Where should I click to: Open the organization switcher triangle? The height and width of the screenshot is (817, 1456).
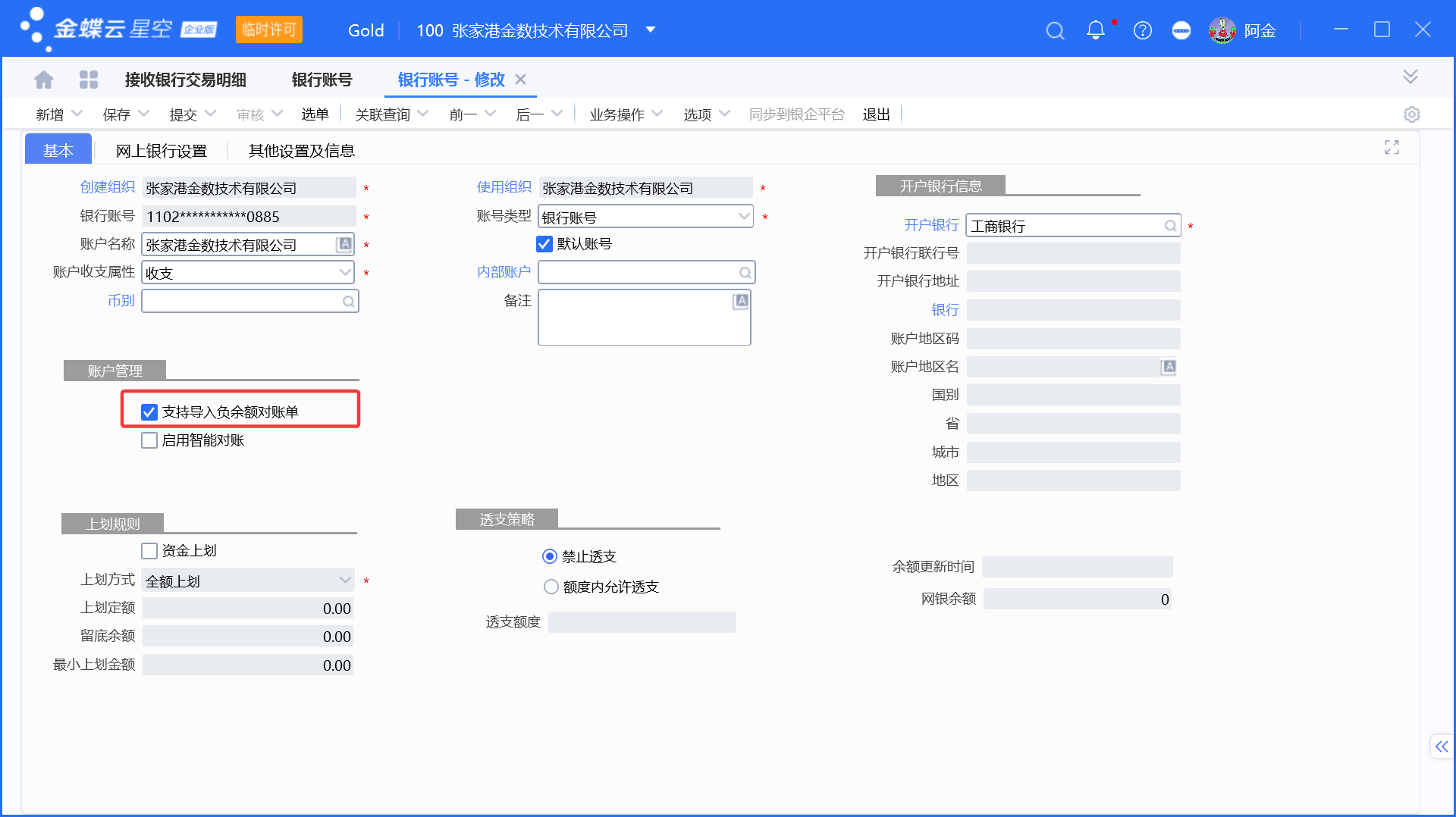pos(651,30)
